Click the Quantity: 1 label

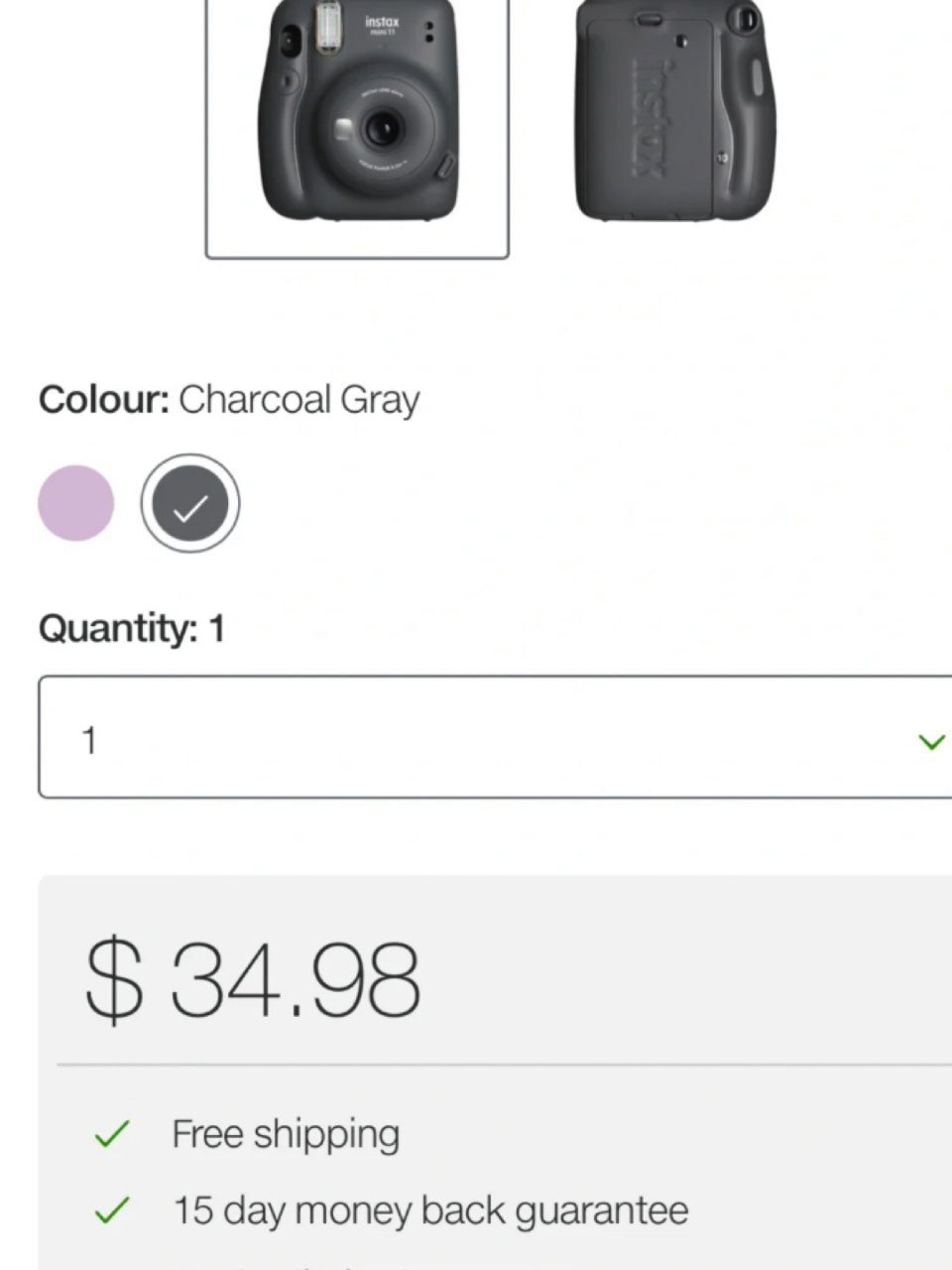point(131,628)
